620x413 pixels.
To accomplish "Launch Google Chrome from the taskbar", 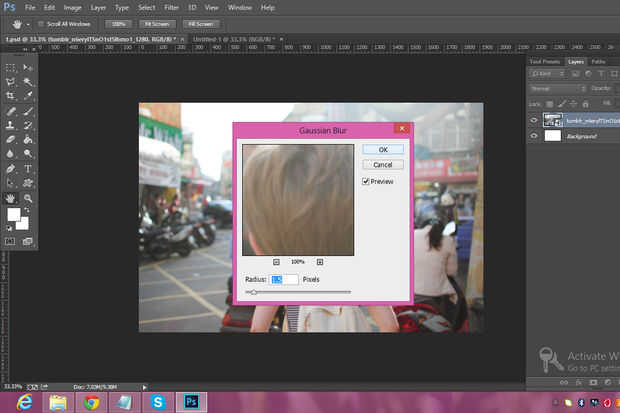I will pos(91,402).
